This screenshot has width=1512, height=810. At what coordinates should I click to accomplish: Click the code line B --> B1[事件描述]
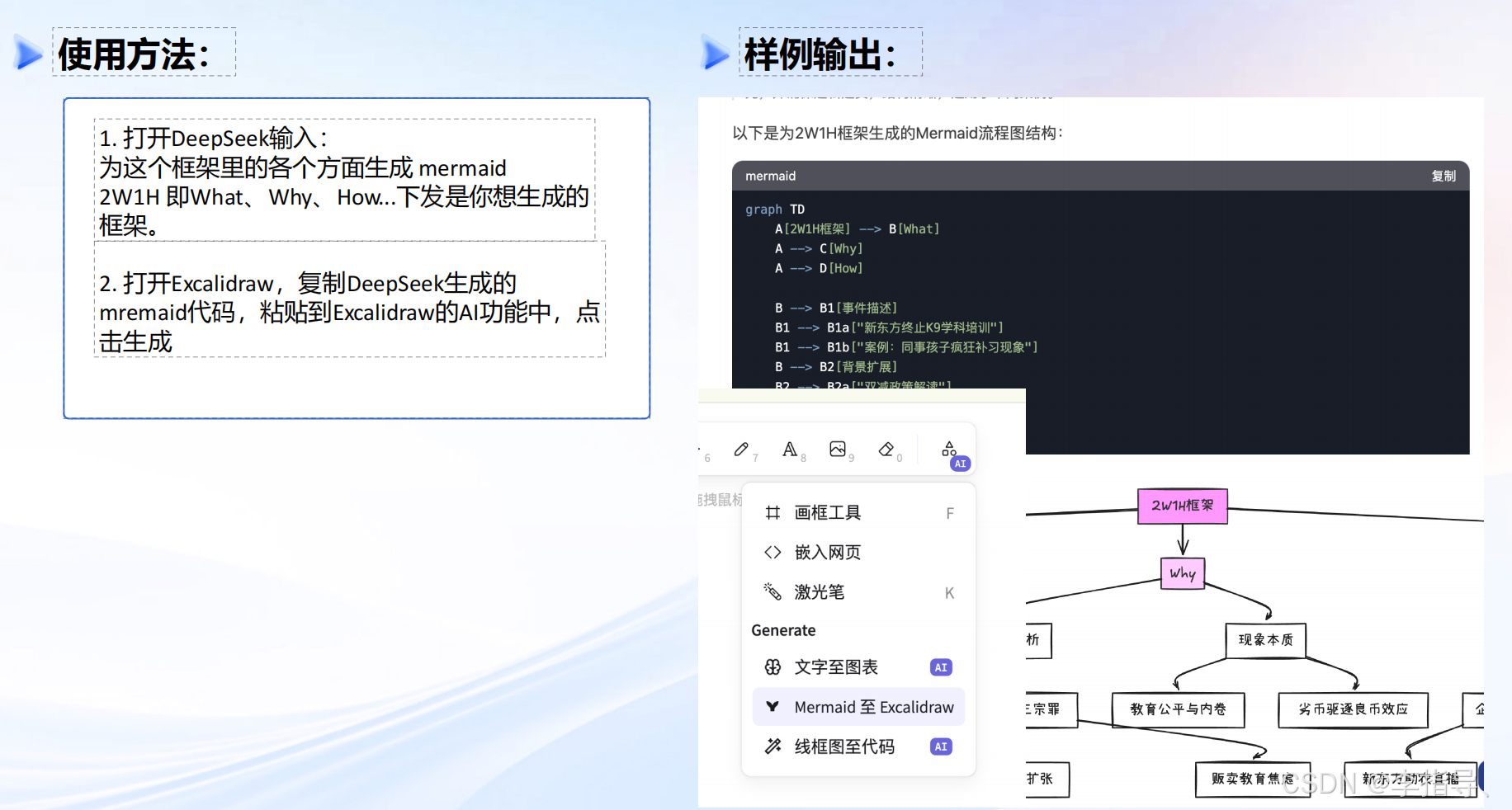[x=835, y=308]
